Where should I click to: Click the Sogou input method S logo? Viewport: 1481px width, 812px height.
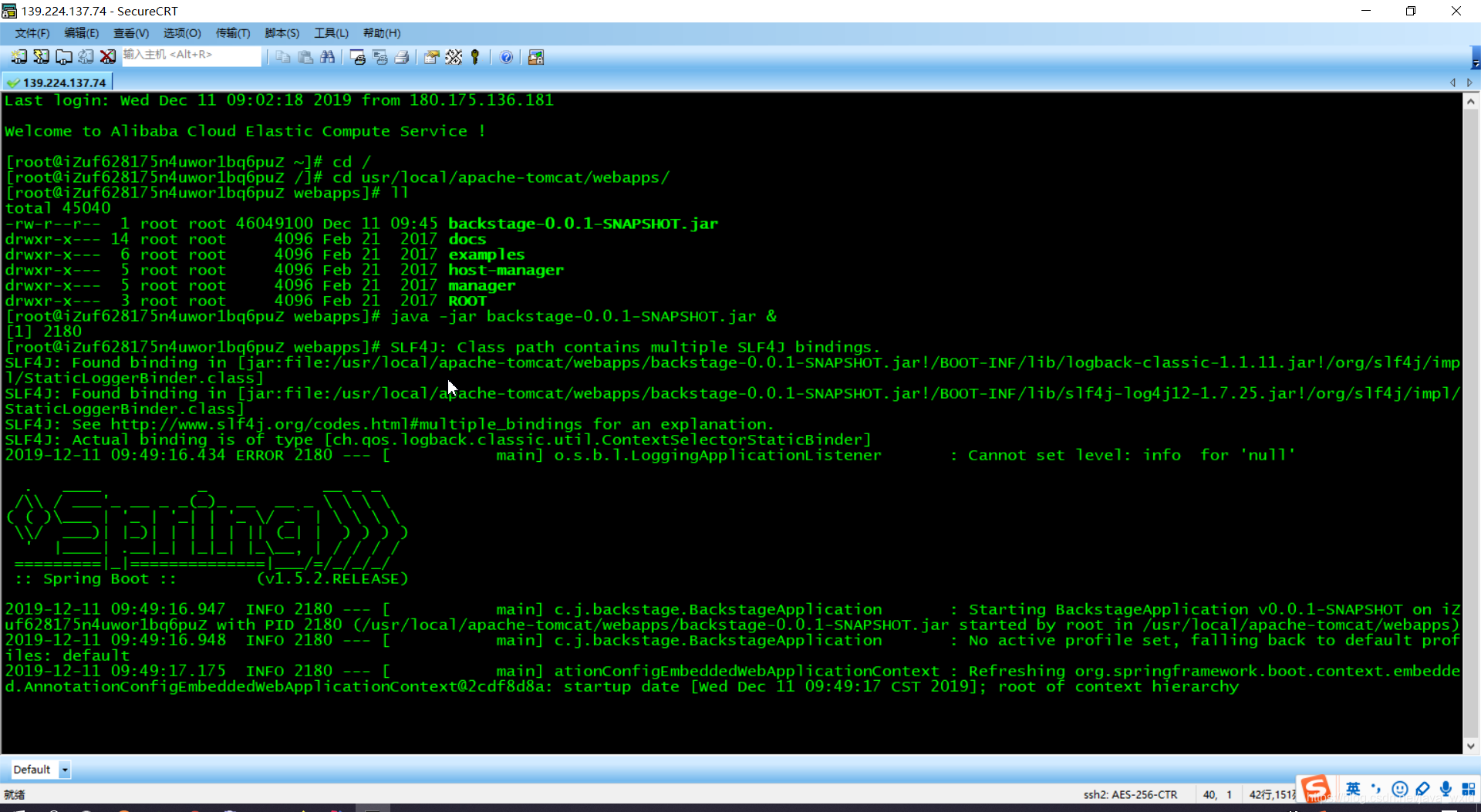(x=1316, y=789)
